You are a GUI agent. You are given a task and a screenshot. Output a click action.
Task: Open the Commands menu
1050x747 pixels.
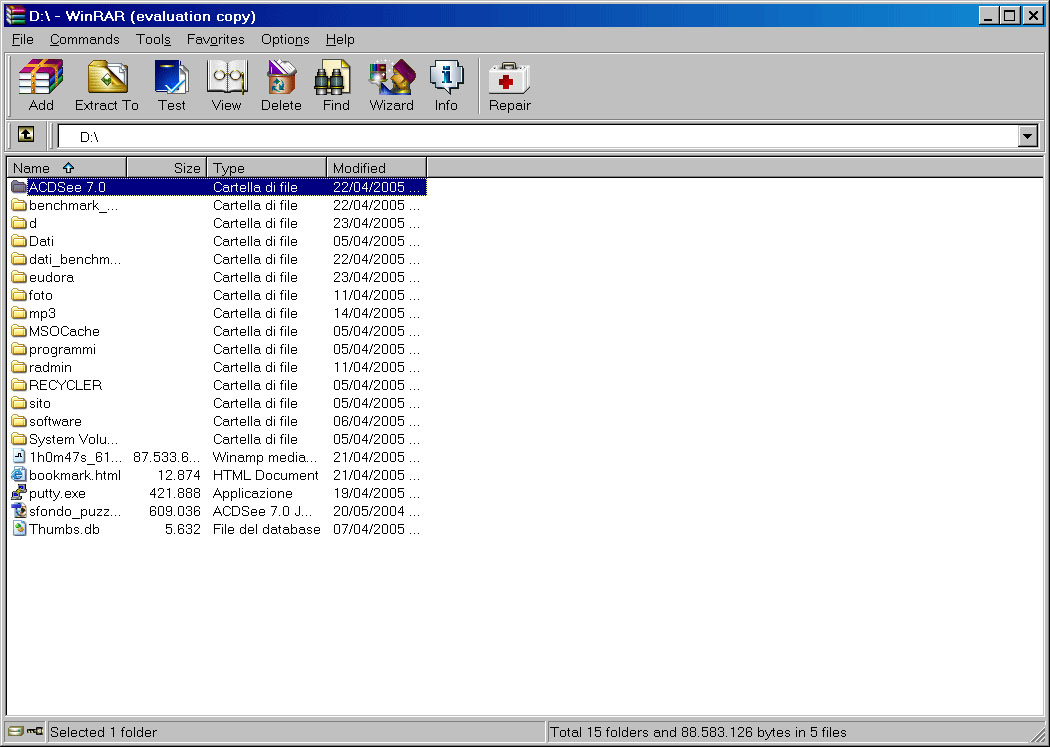tap(84, 39)
